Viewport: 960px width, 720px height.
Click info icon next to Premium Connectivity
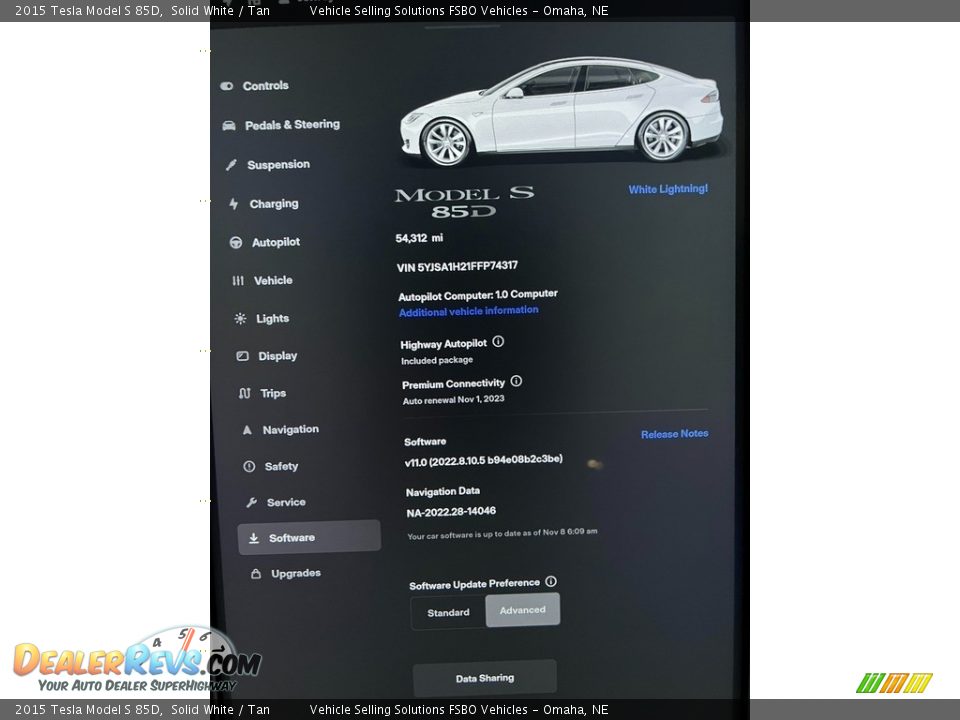click(x=516, y=381)
